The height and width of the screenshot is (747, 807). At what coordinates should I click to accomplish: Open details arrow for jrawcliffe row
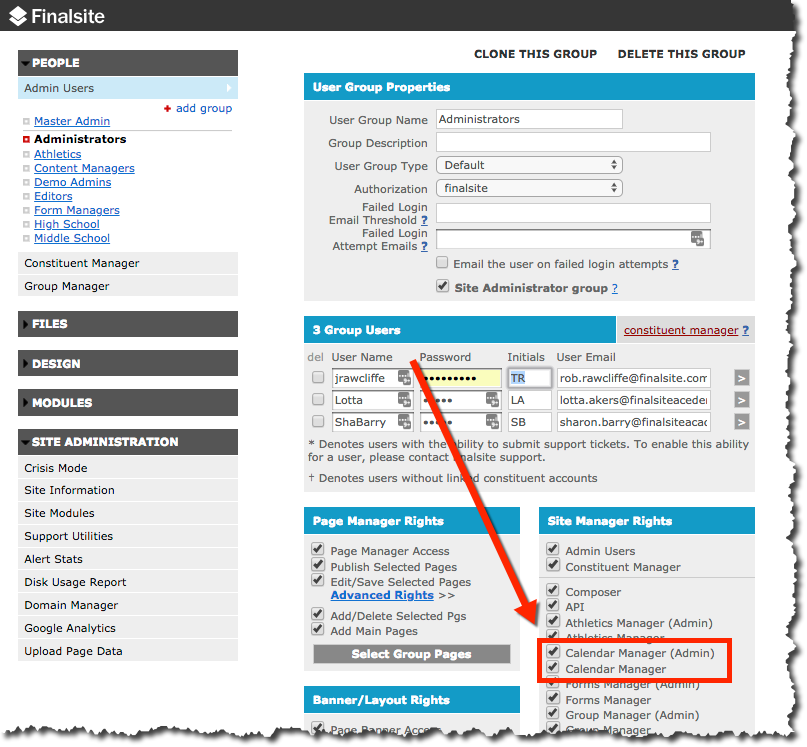click(741, 378)
